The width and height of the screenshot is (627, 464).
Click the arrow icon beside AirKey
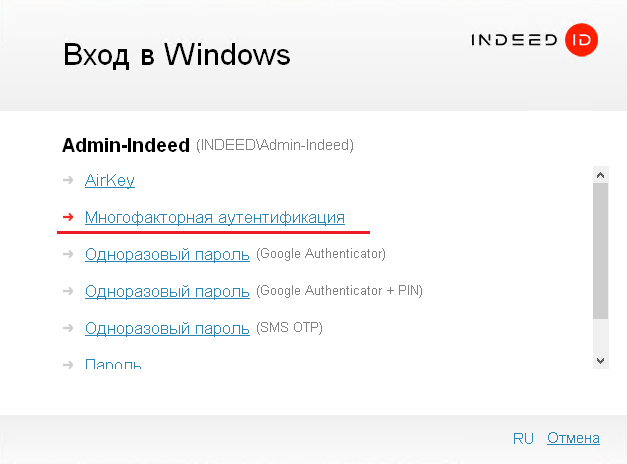(67, 180)
